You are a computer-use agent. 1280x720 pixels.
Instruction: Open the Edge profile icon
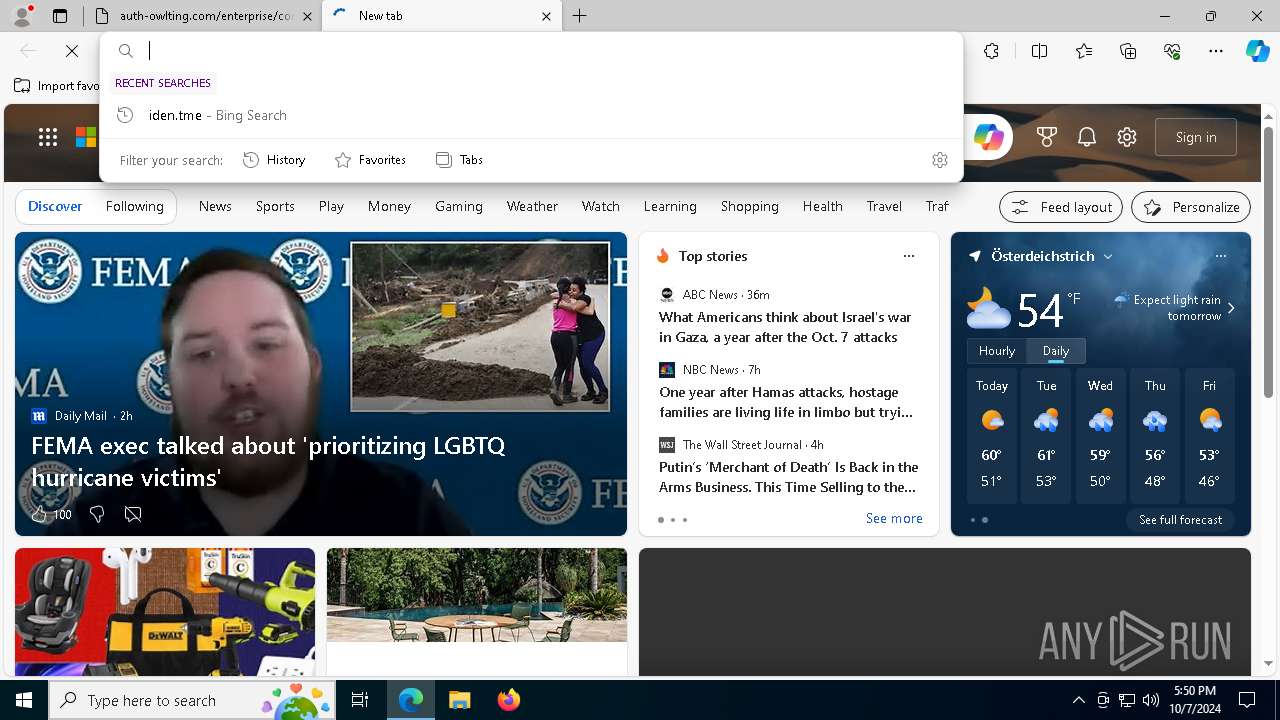pos(22,16)
